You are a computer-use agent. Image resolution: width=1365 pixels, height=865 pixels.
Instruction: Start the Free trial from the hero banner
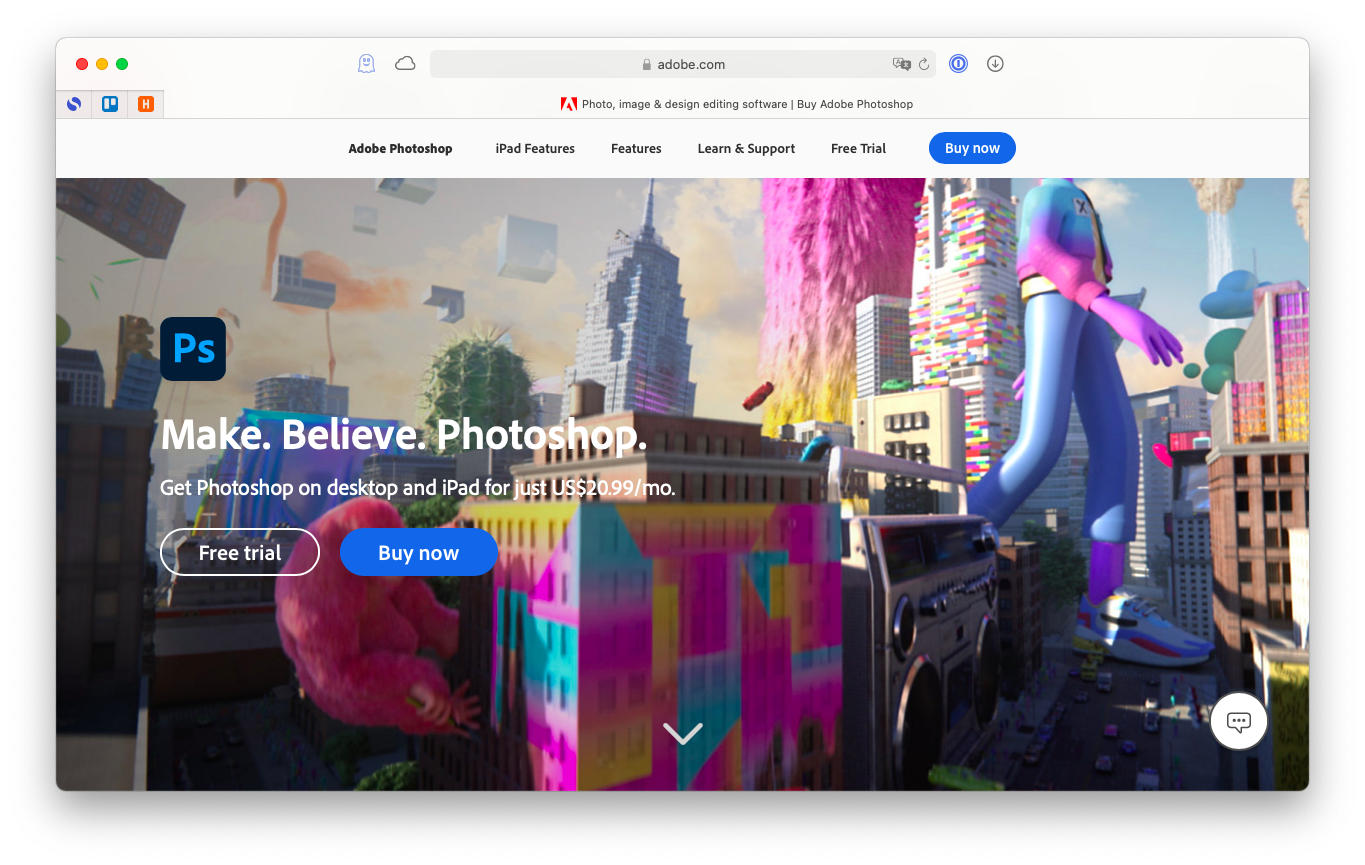(x=240, y=552)
